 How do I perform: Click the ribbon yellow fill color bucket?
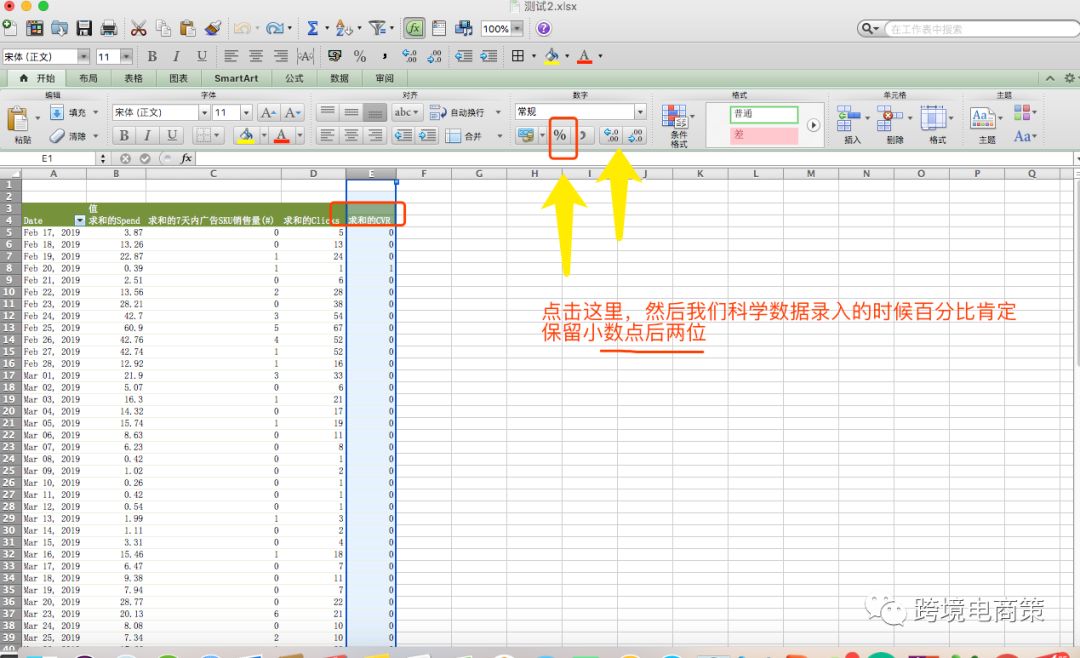coord(246,136)
